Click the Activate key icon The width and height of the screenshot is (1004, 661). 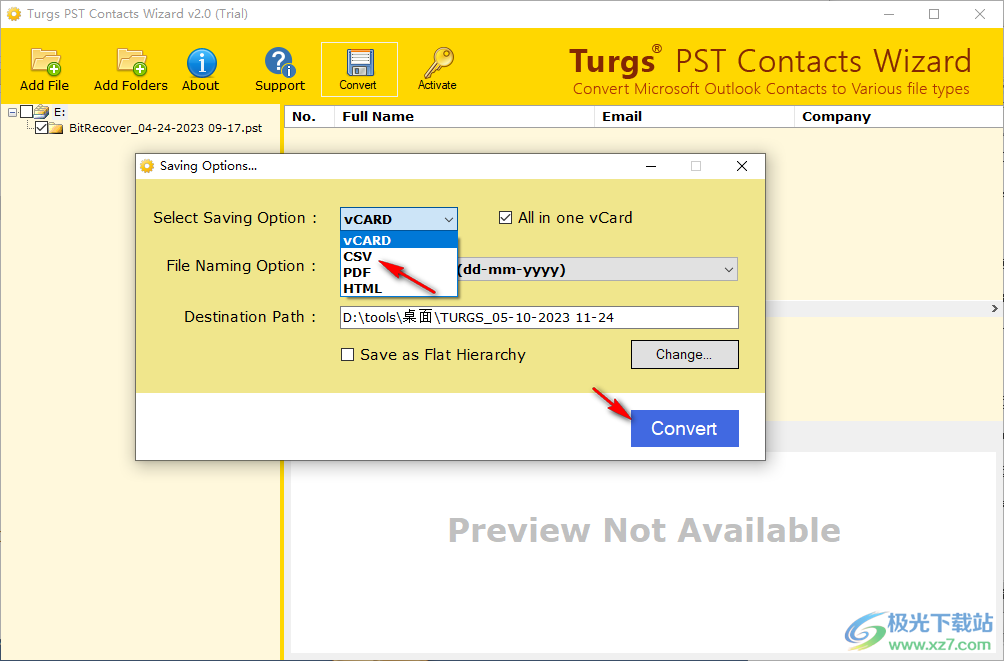(437, 69)
